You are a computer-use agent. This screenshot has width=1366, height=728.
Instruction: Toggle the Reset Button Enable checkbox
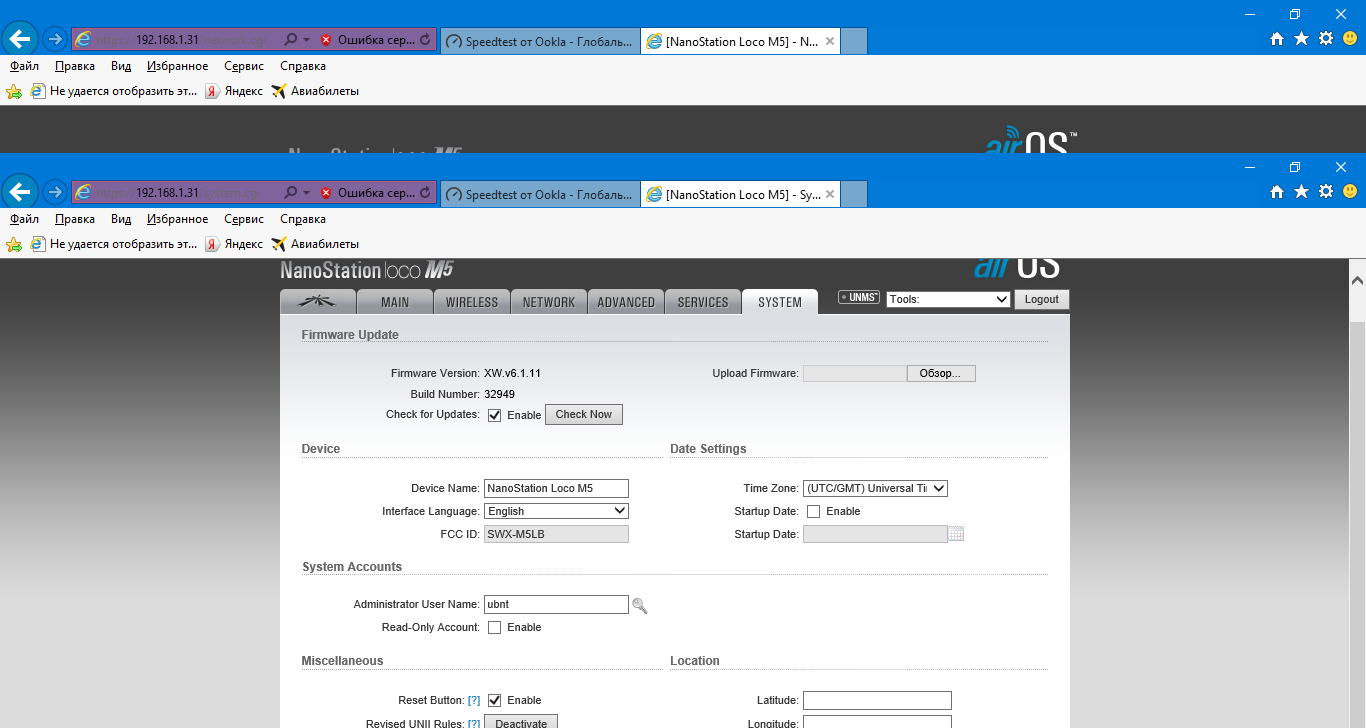click(x=494, y=700)
